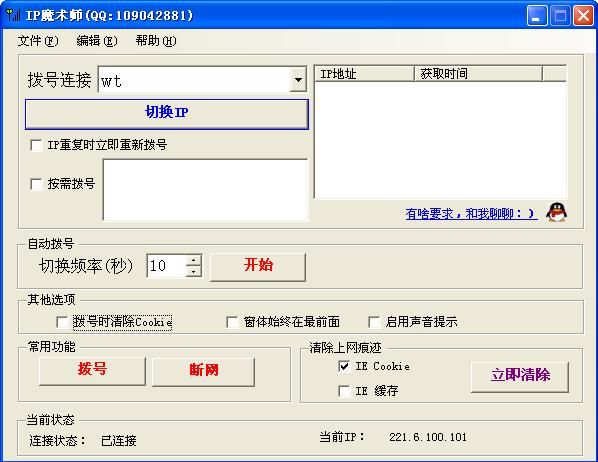This screenshot has width=598, height=462.
Task: Click the 立即清除 button
Action: 520,377
